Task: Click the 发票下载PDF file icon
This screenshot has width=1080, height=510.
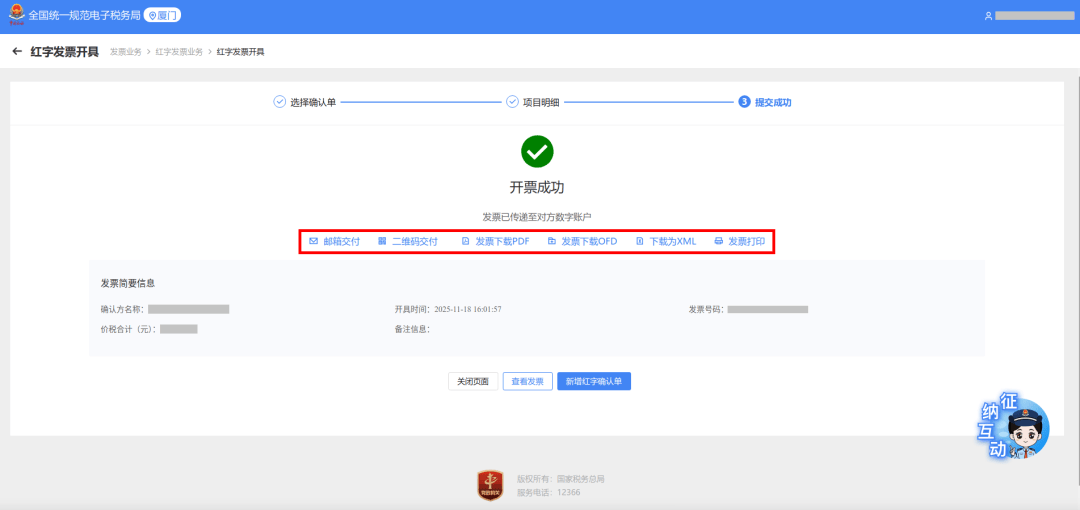Action: tap(465, 241)
